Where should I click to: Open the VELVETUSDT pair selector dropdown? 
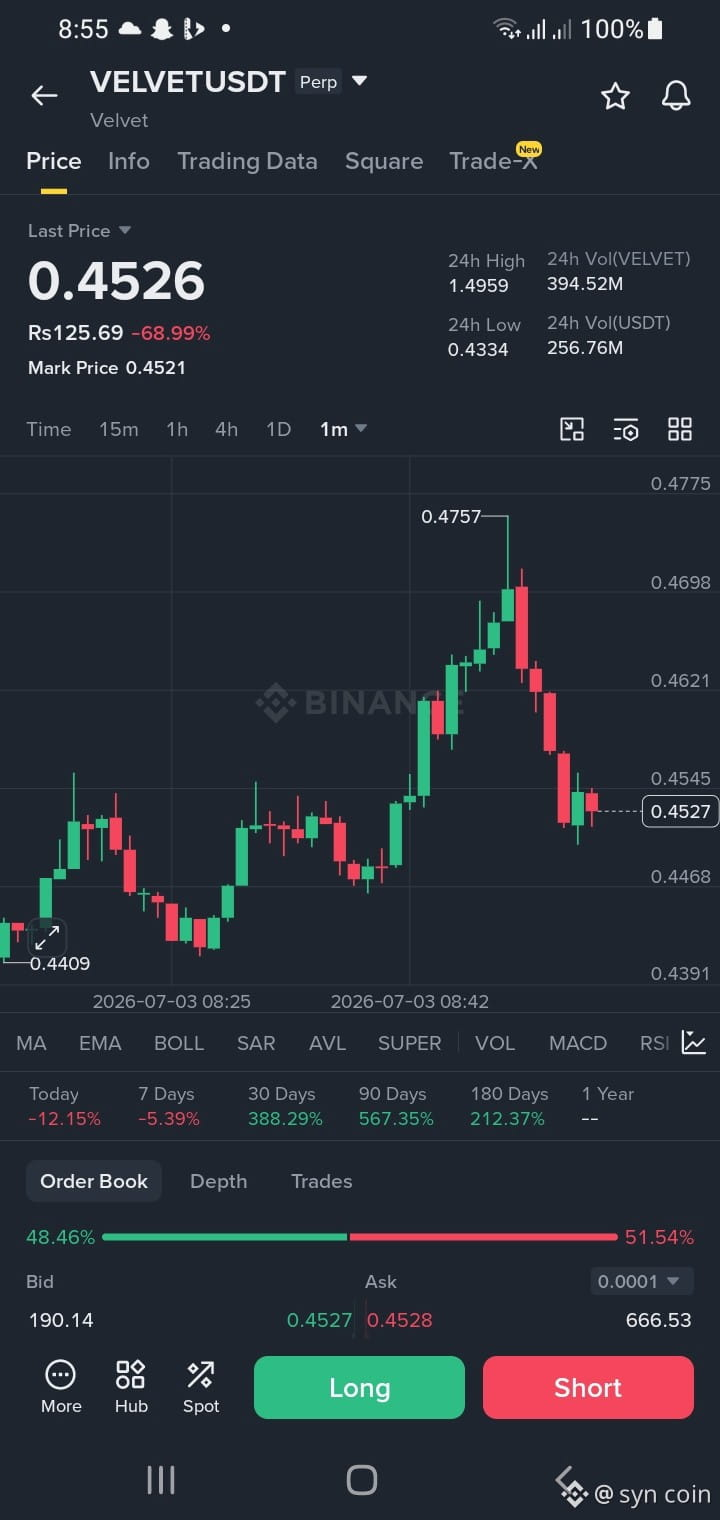(359, 81)
